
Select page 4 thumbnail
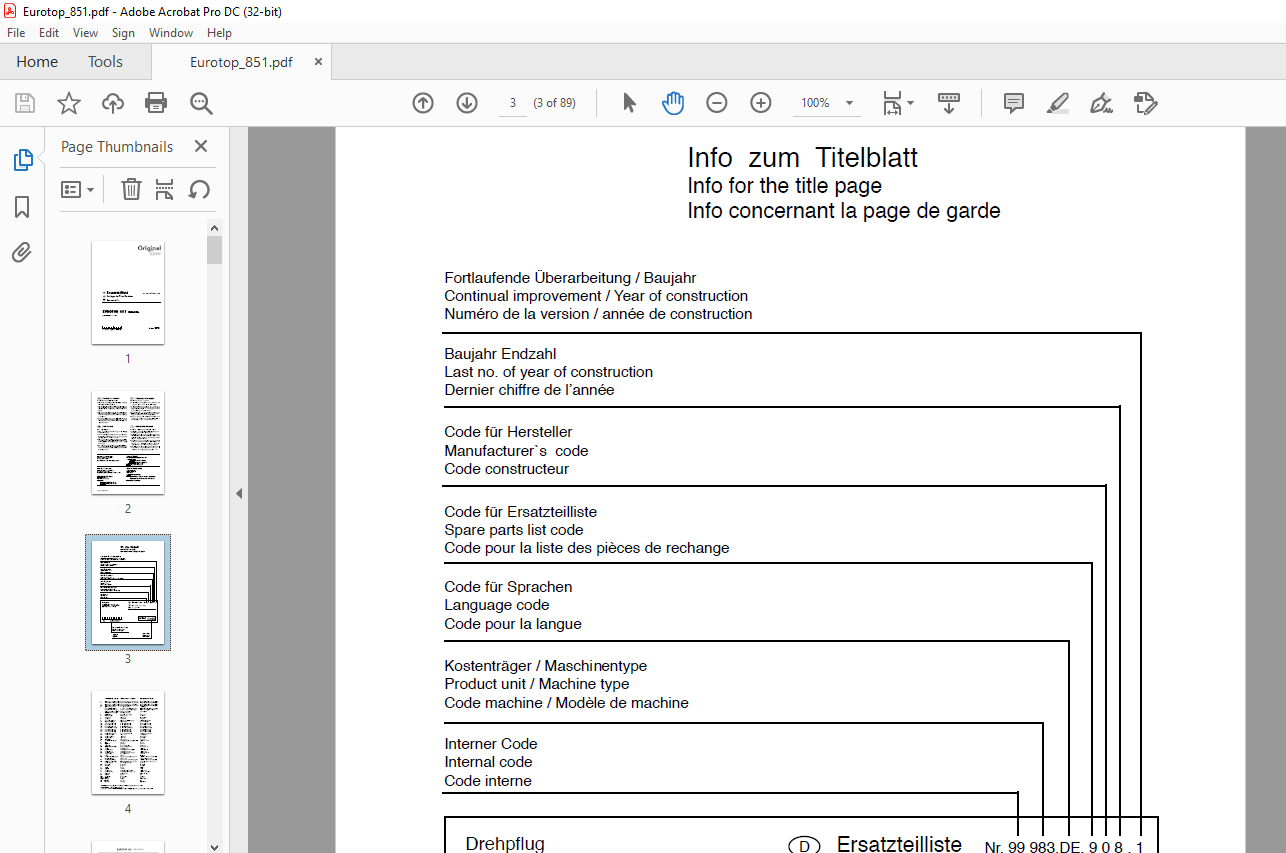pyautogui.click(x=128, y=742)
